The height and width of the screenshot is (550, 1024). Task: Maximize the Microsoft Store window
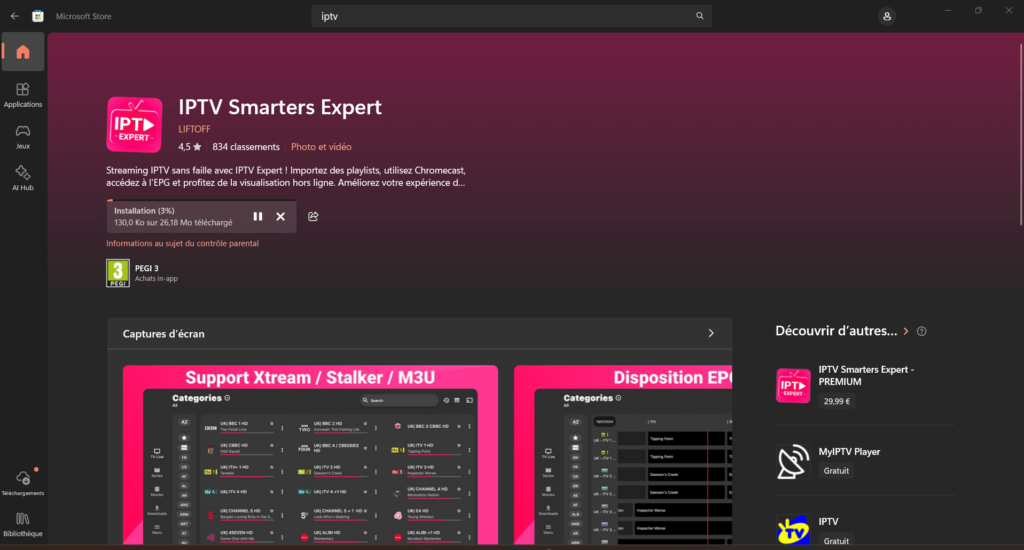tap(978, 10)
